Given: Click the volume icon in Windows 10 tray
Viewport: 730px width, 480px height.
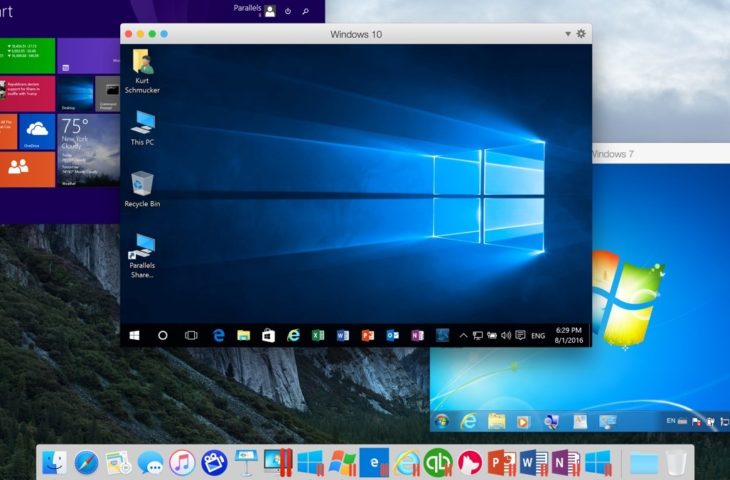Looking at the screenshot, I should pyautogui.click(x=506, y=335).
